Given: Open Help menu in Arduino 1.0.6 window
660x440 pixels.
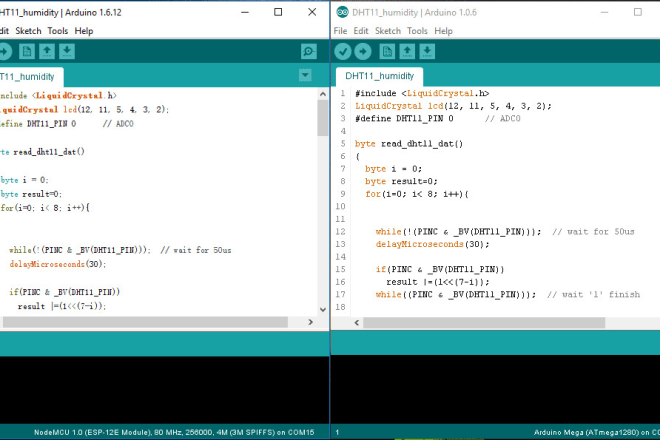Looking at the screenshot, I should [x=443, y=31].
